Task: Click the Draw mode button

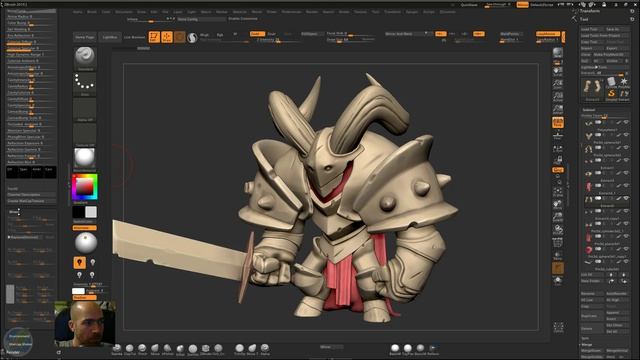Action: coord(167,37)
